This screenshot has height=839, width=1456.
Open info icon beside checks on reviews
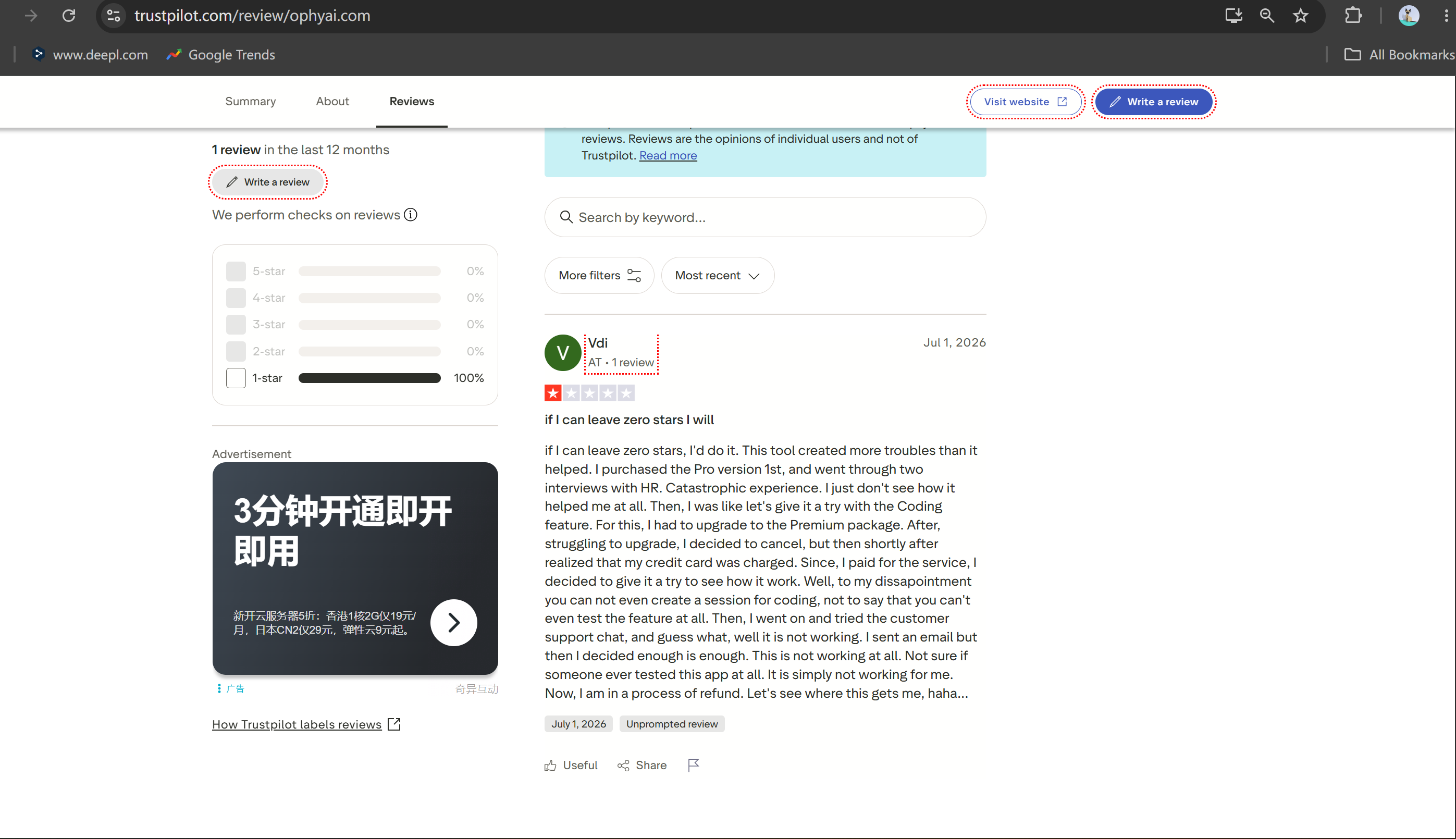click(410, 215)
